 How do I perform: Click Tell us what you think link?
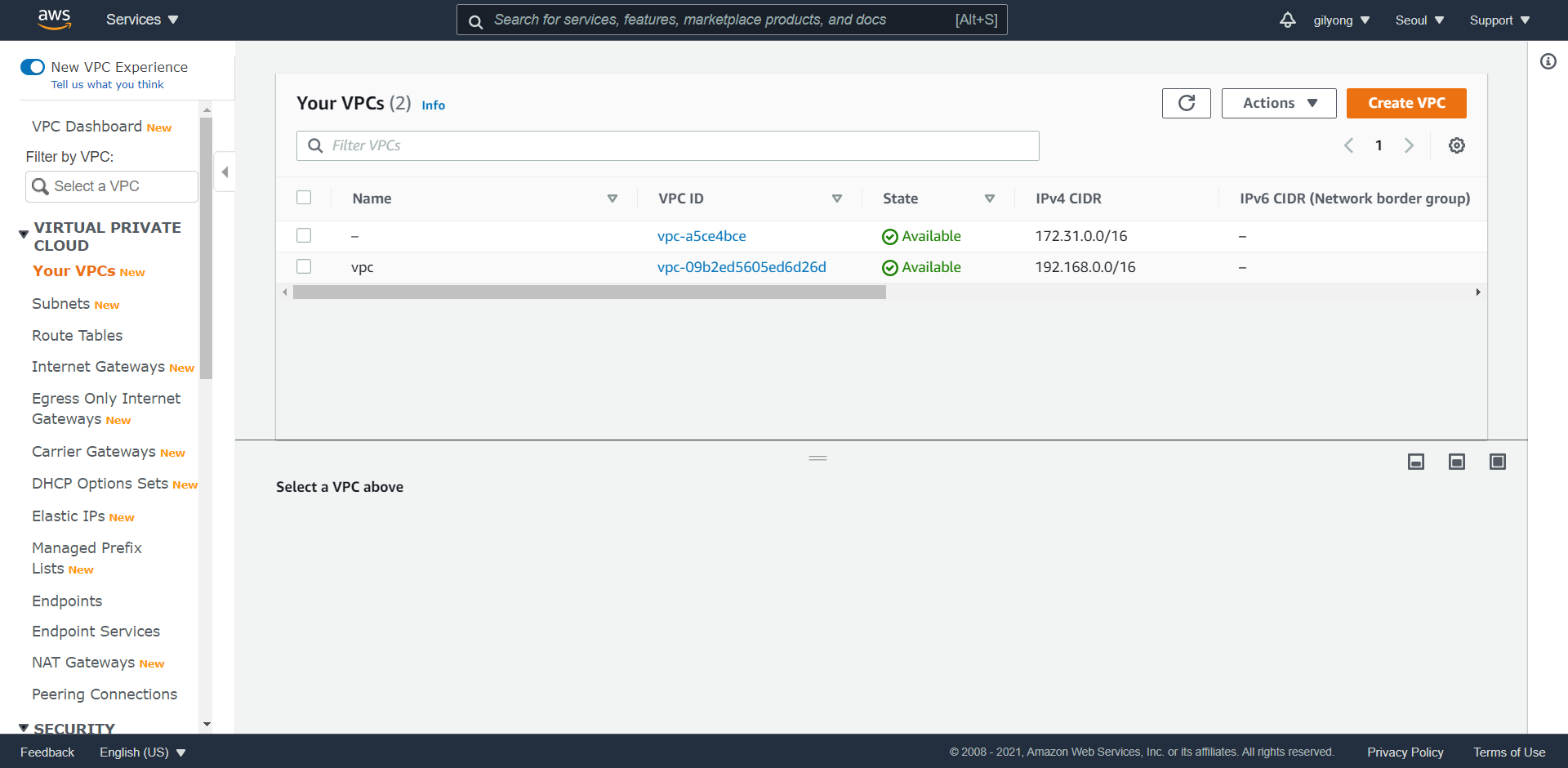107,84
